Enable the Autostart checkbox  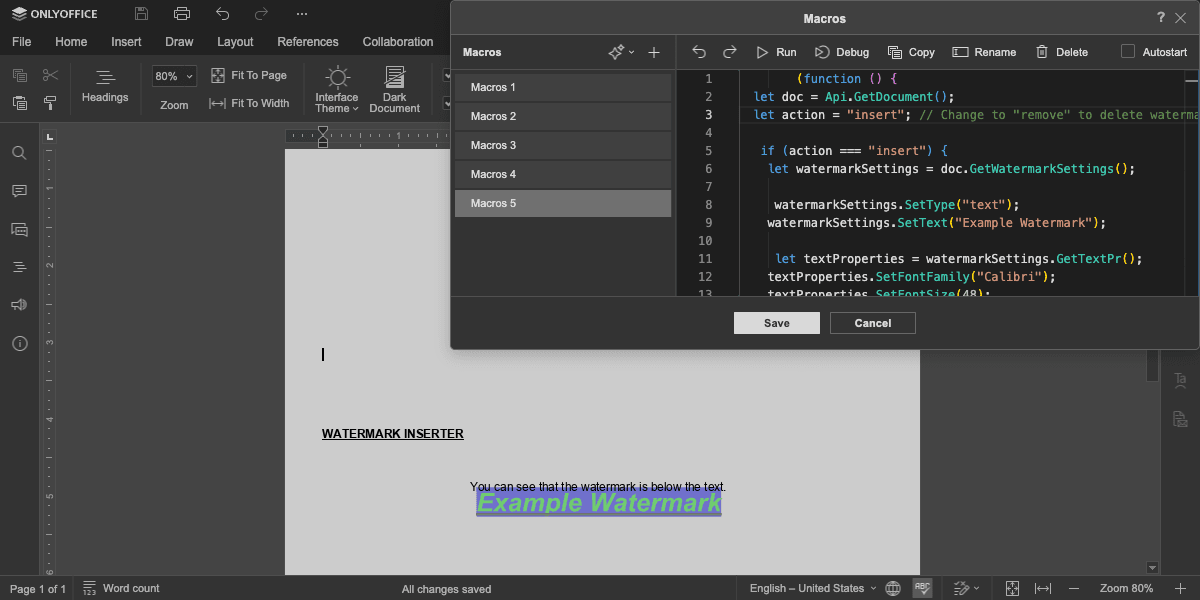(1128, 52)
